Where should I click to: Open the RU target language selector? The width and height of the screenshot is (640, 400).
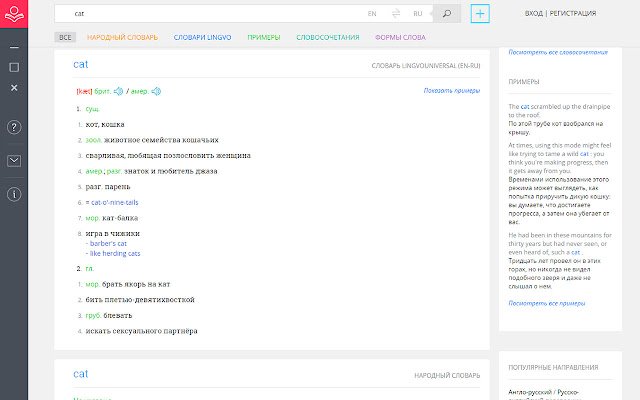coord(418,14)
